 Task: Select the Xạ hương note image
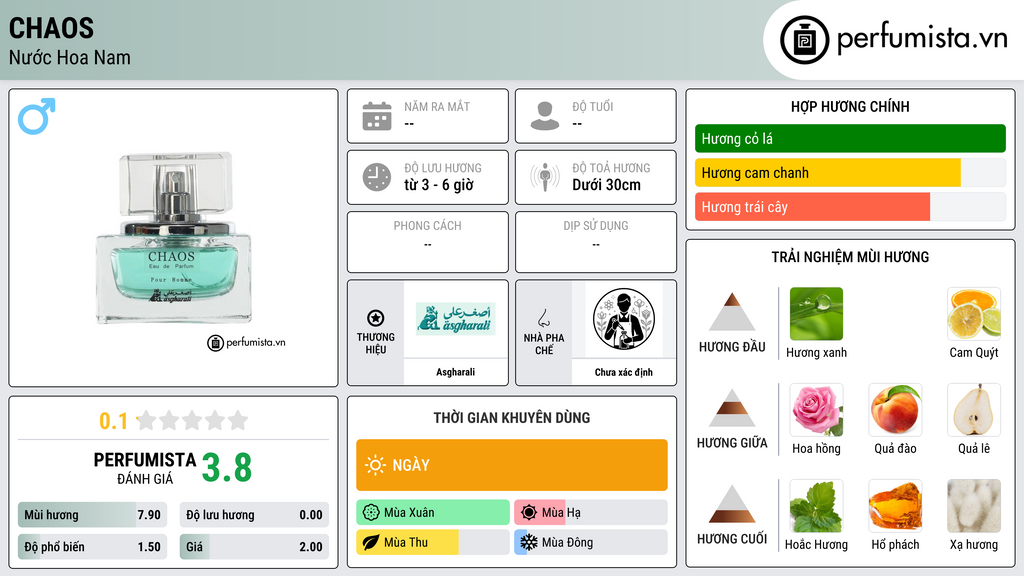974,506
